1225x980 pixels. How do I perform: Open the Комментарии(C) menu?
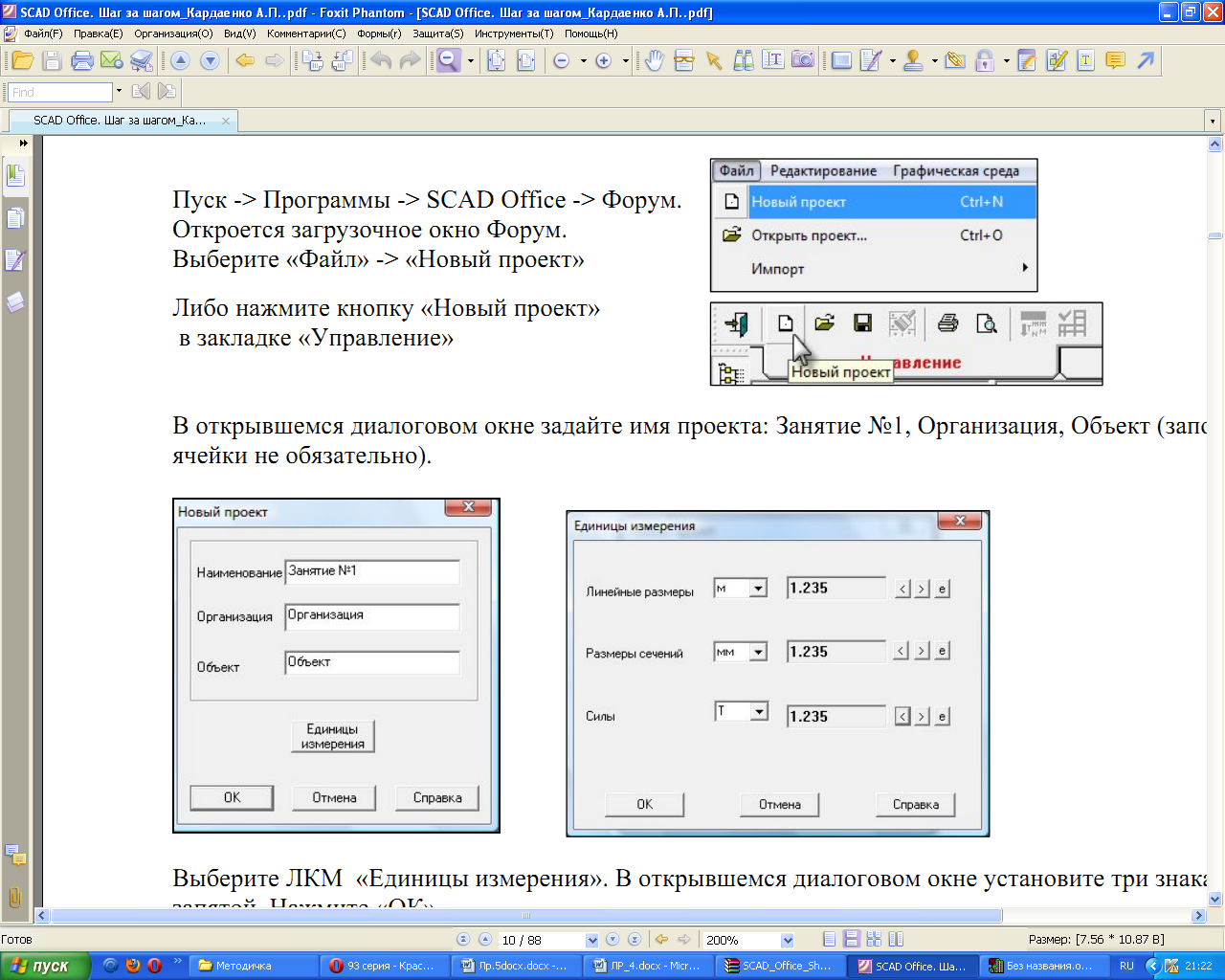tap(306, 33)
